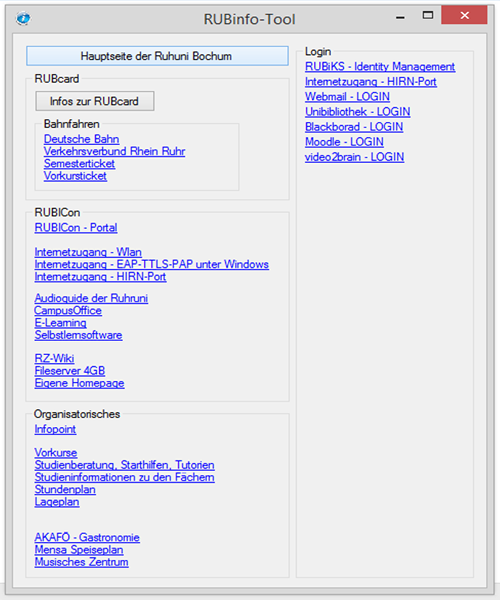The image size is (500, 600).
Task: Click the Infos zur RUBcard button
Action: point(95,101)
